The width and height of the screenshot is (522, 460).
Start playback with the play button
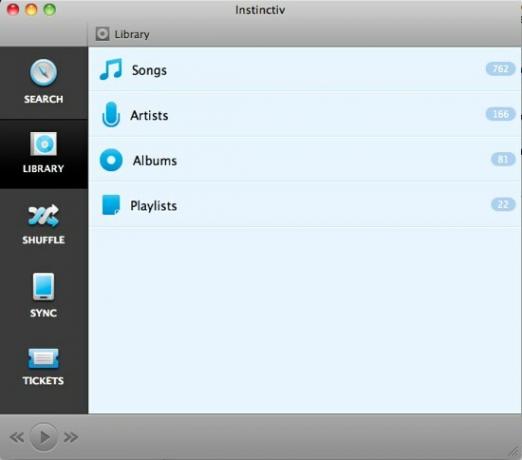pyautogui.click(x=43, y=437)
